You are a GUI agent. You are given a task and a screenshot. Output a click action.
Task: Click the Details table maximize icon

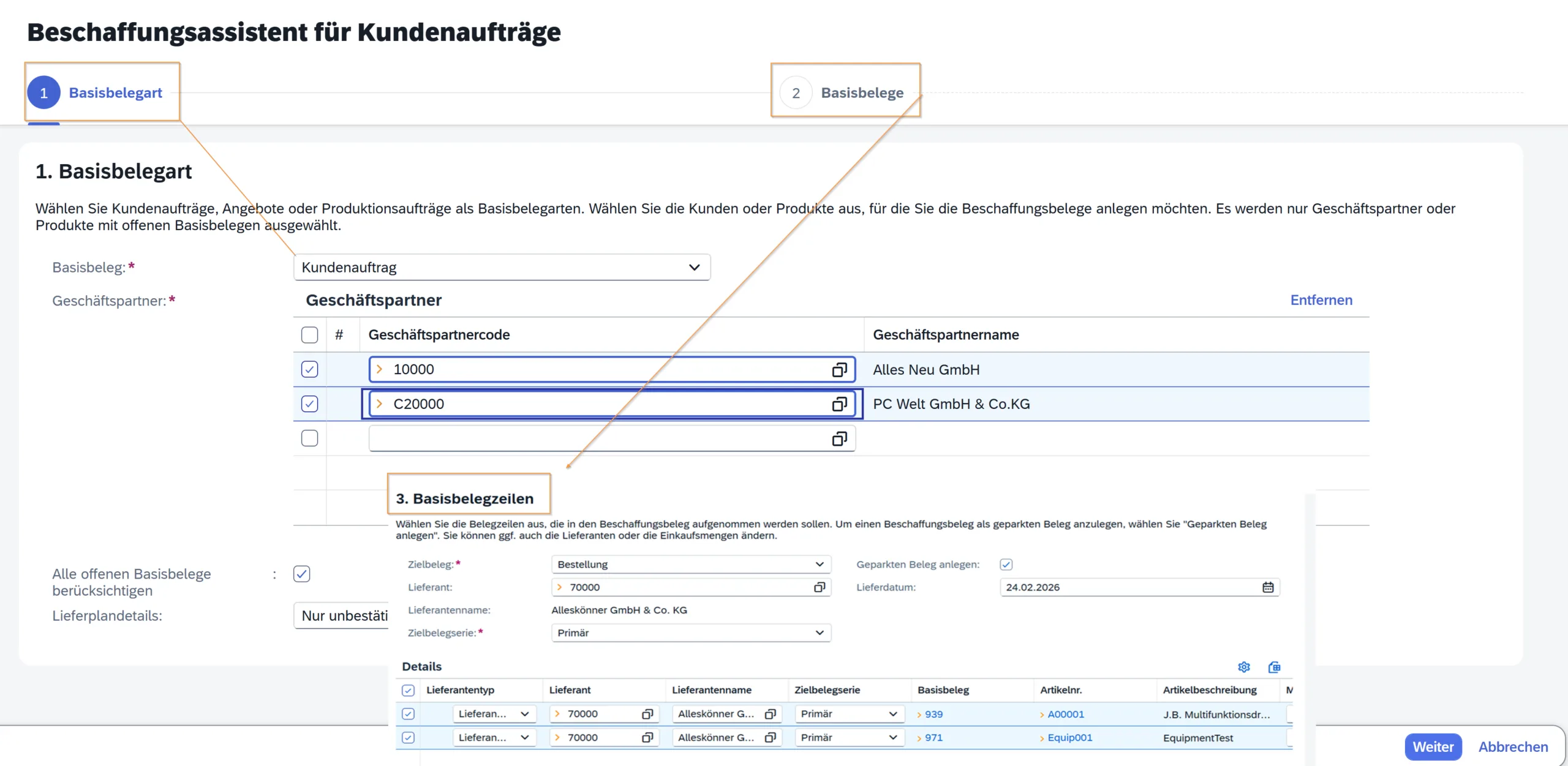[x=1274, y=667]
